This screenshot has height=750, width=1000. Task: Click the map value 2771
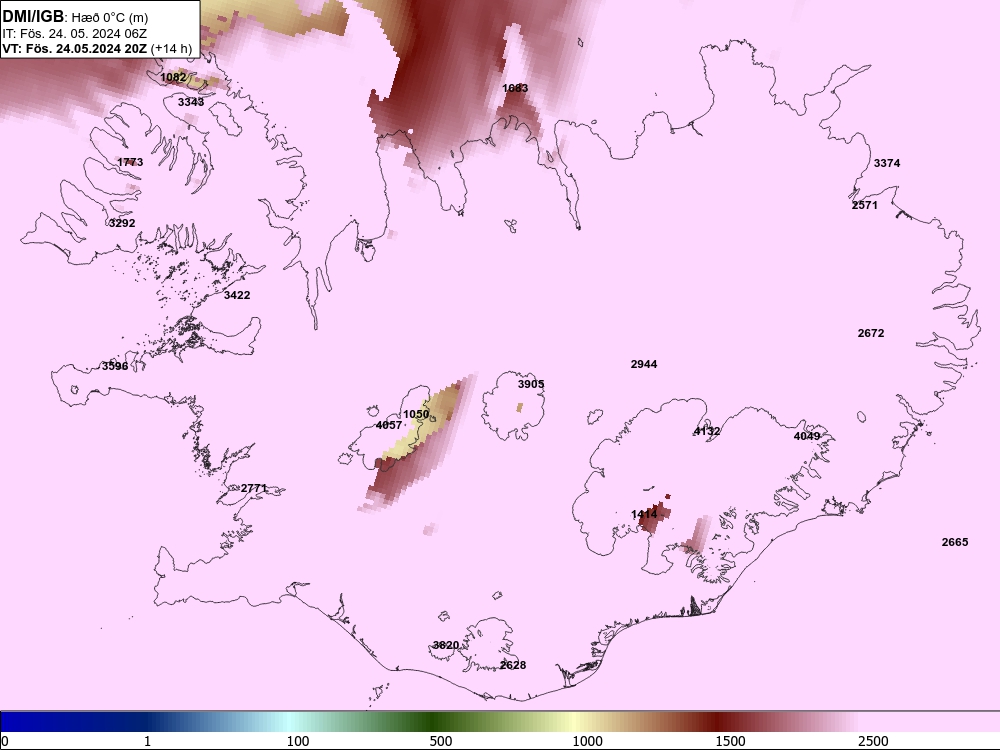254,489
